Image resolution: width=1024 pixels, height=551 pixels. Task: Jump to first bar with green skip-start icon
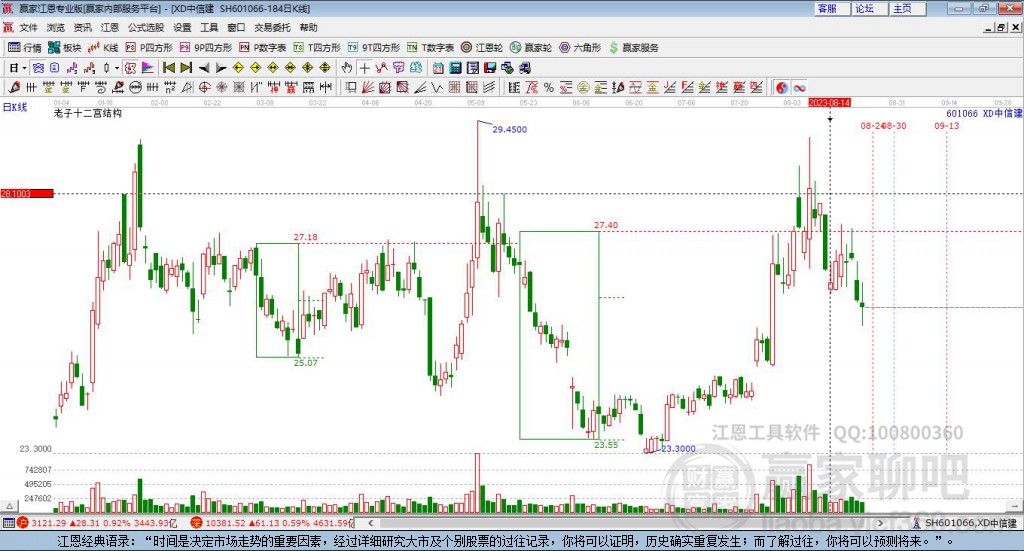click(169, 68)
